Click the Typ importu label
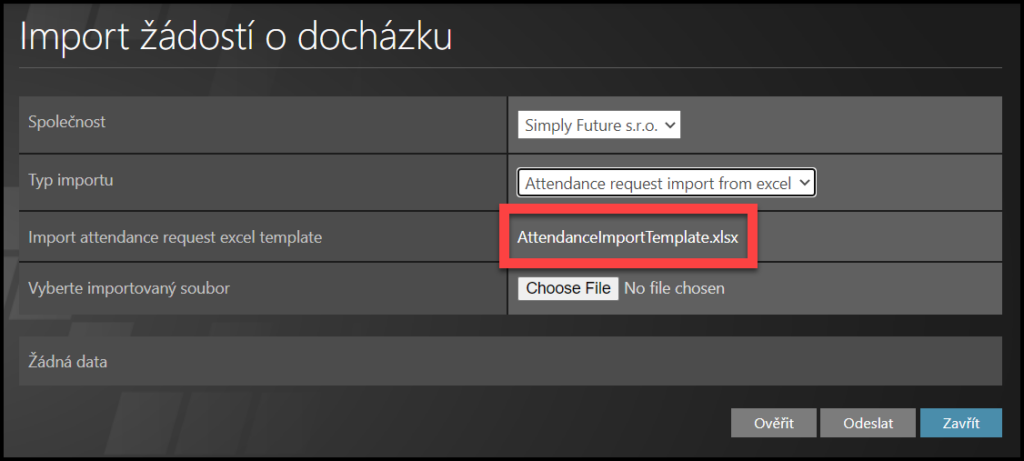Viewport: 1024px width, 461px height. pyautogui.click(x=71, y=181)
